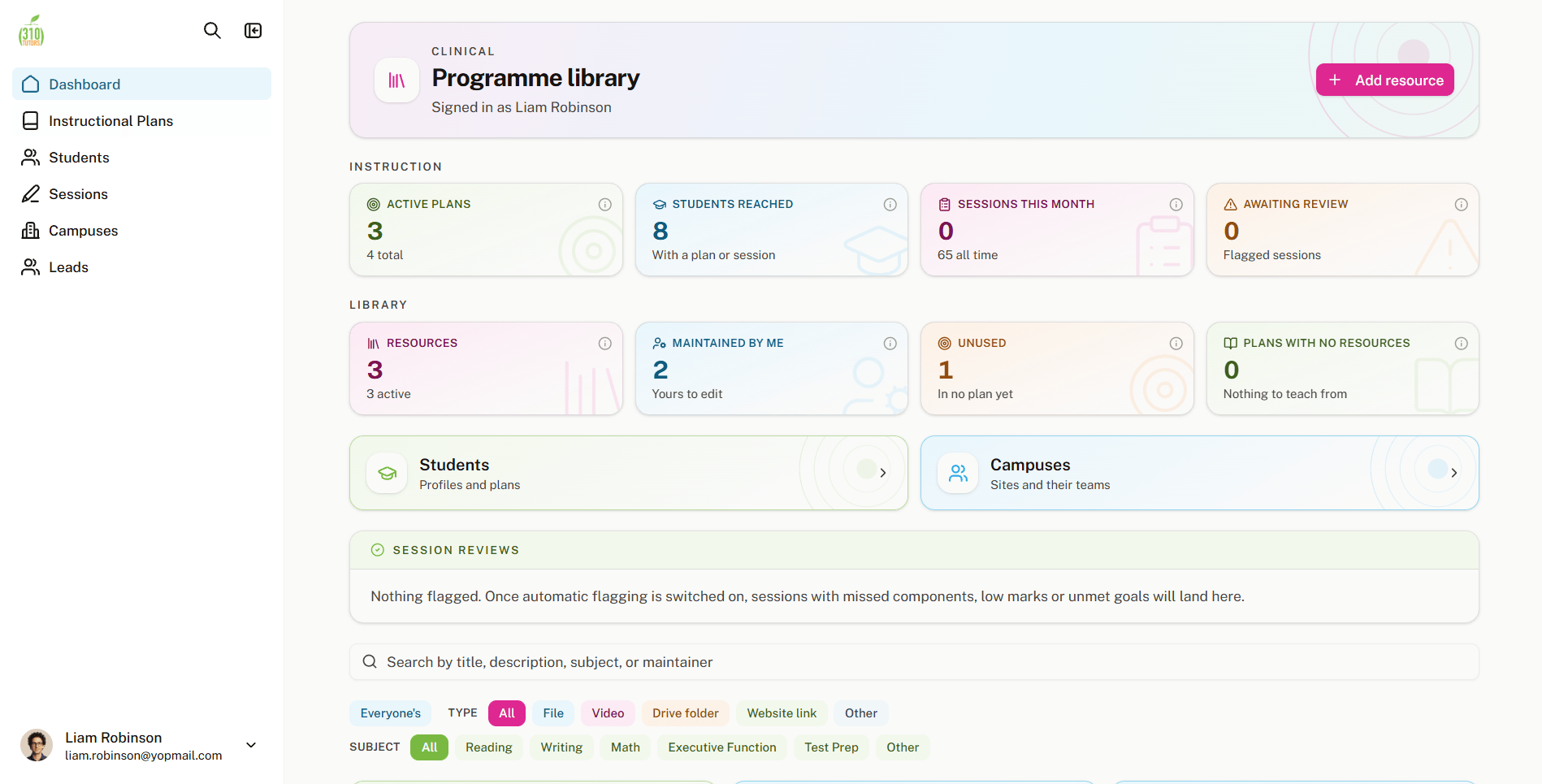Viewport: 1542px width, 784px height.
Task: Select the Other type filter
Action: coord(861,713)
